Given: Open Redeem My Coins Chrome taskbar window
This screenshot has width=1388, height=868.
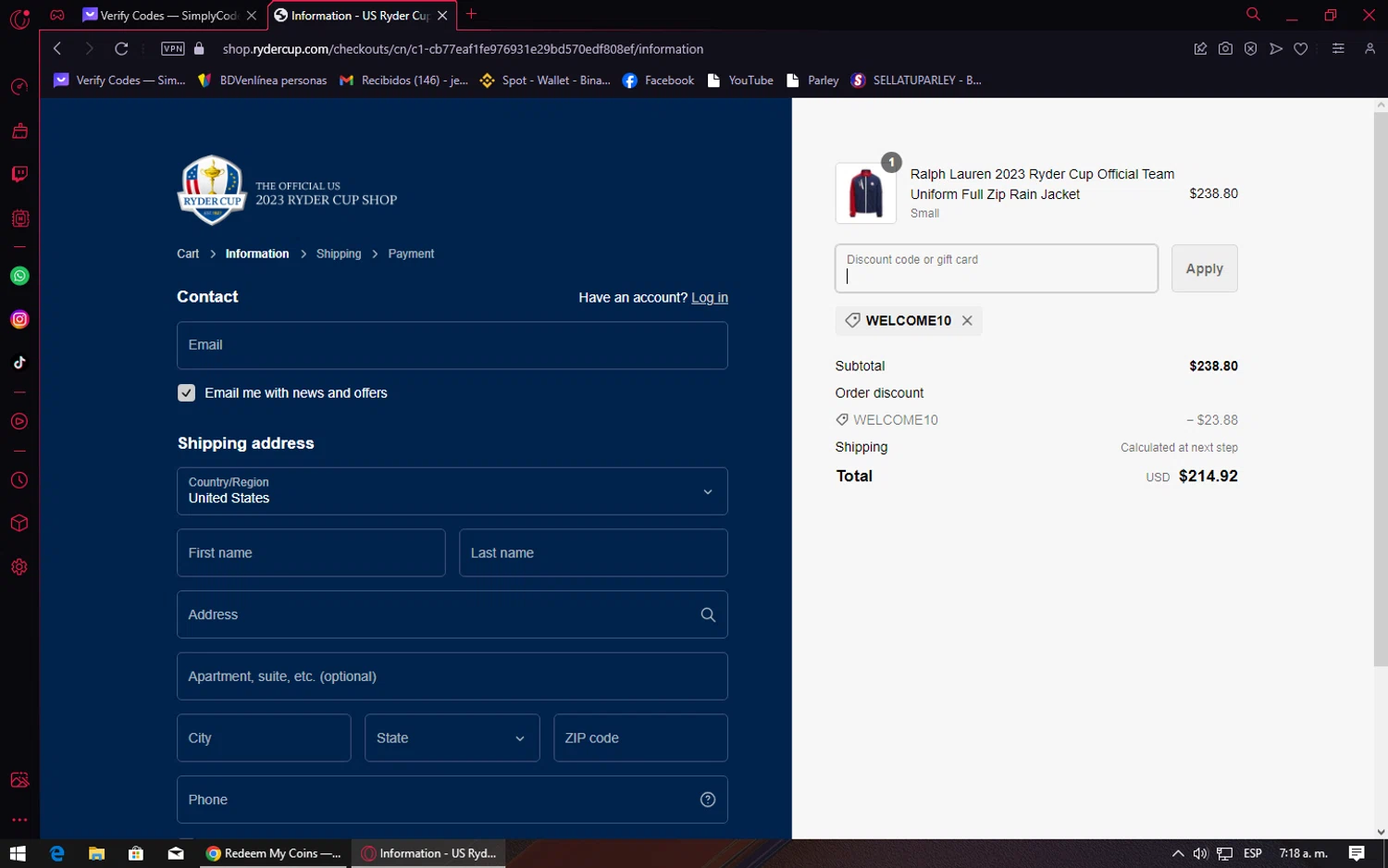Looking at the screenshot, I should 275,853.
